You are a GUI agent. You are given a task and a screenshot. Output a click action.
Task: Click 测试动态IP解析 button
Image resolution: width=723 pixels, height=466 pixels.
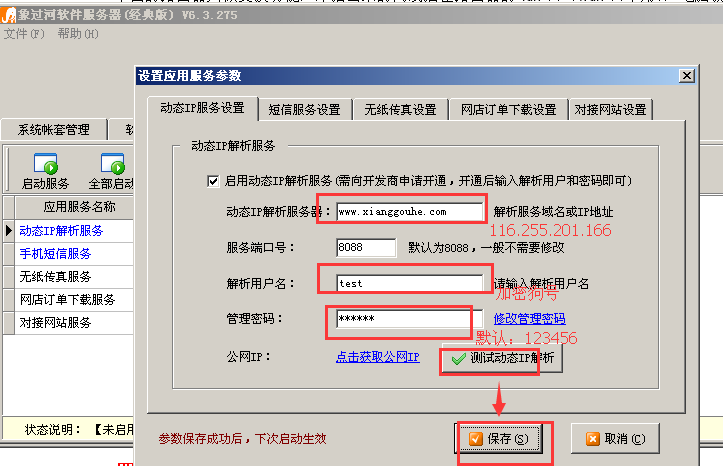(x=502, y=358)
